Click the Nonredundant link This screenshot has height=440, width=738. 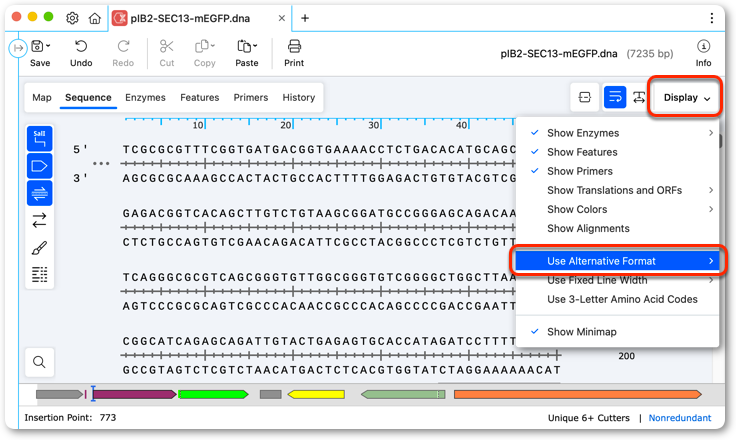tap(680, 418)
